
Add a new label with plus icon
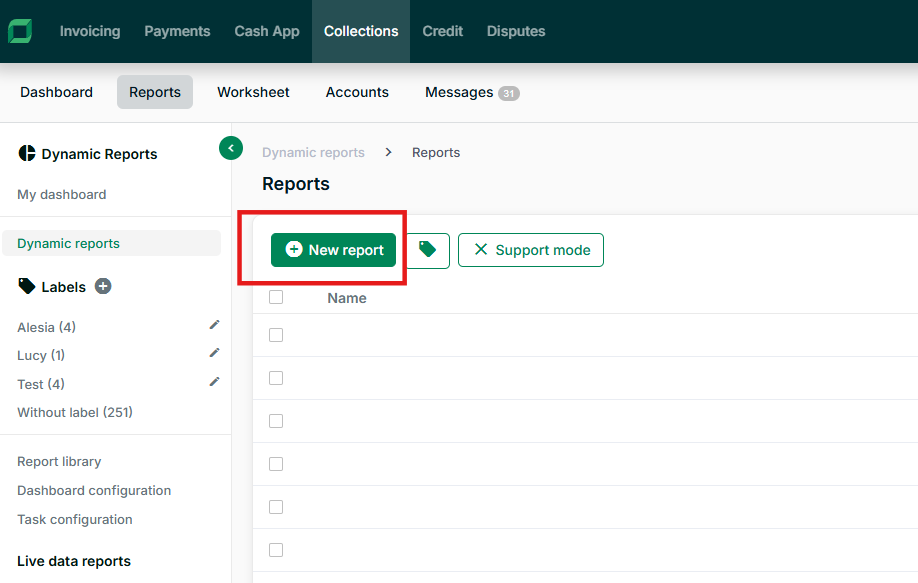coord(103,287)
